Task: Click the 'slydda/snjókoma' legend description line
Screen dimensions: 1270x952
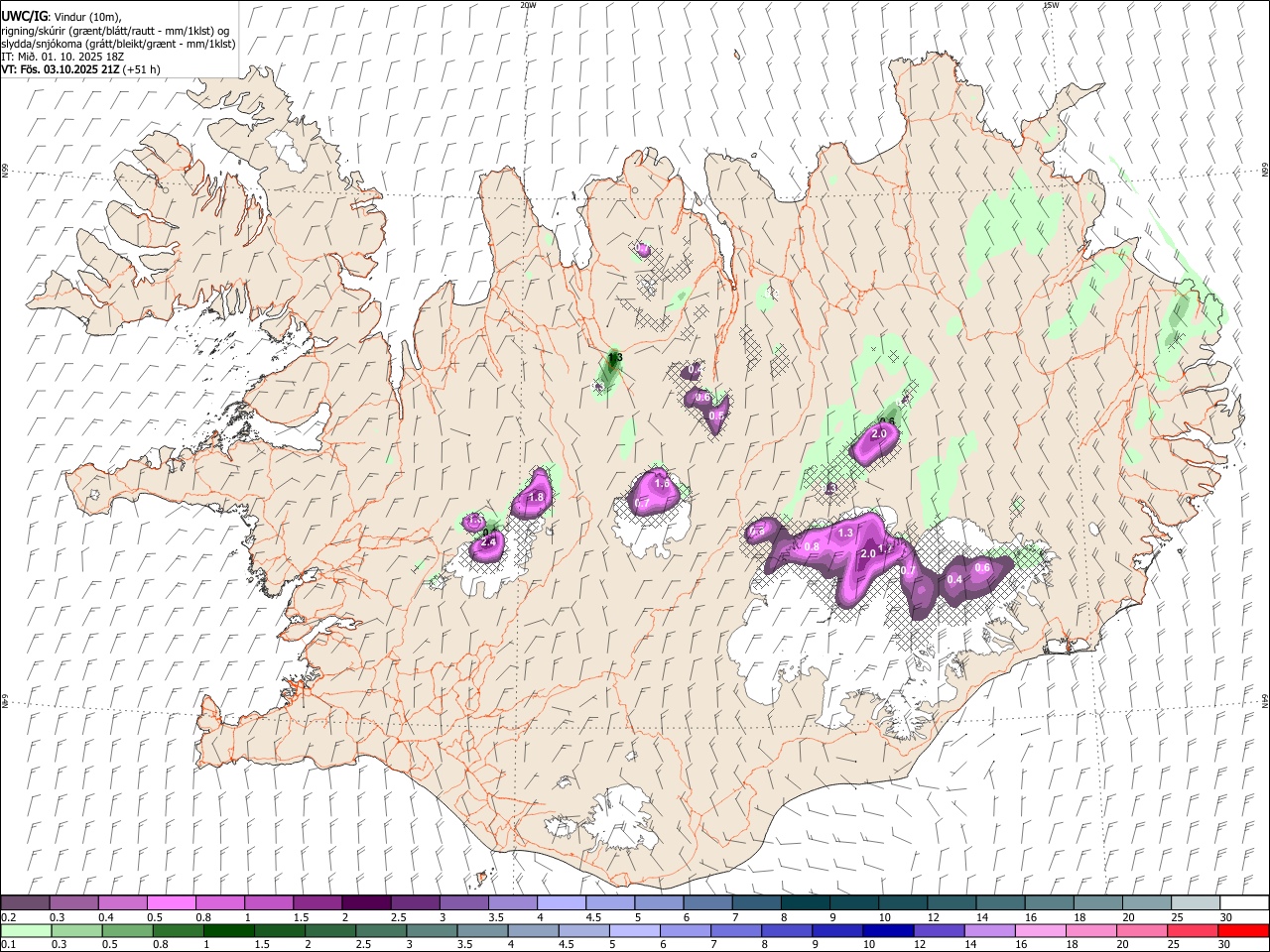Action: click(x=118, y=44)
